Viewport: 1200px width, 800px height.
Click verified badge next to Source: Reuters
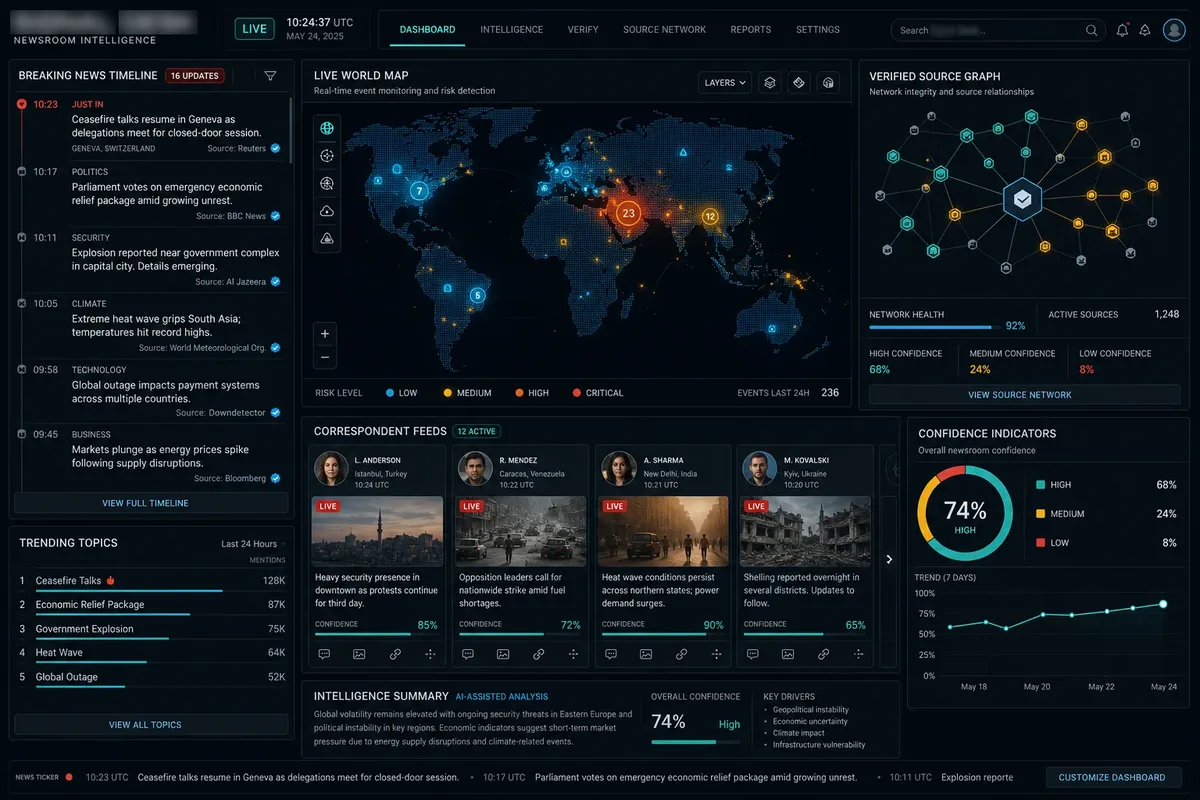[275, 148]
